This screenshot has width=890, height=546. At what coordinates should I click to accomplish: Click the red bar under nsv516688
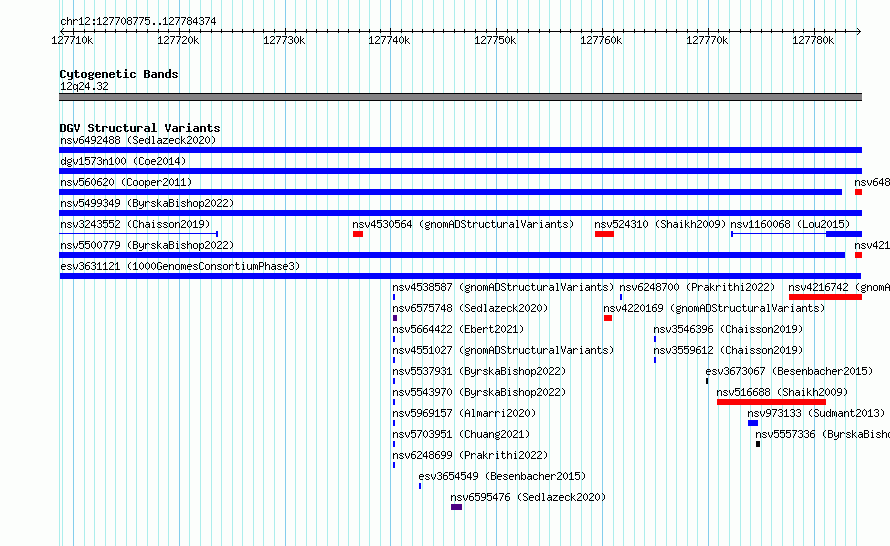pyautogui.click(x=771, y=402)
